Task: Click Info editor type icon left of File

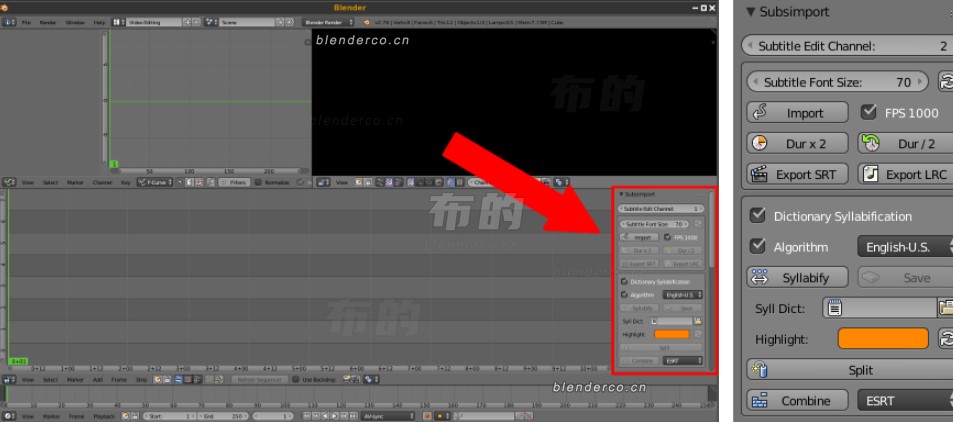Action: (x=9, y=22)
